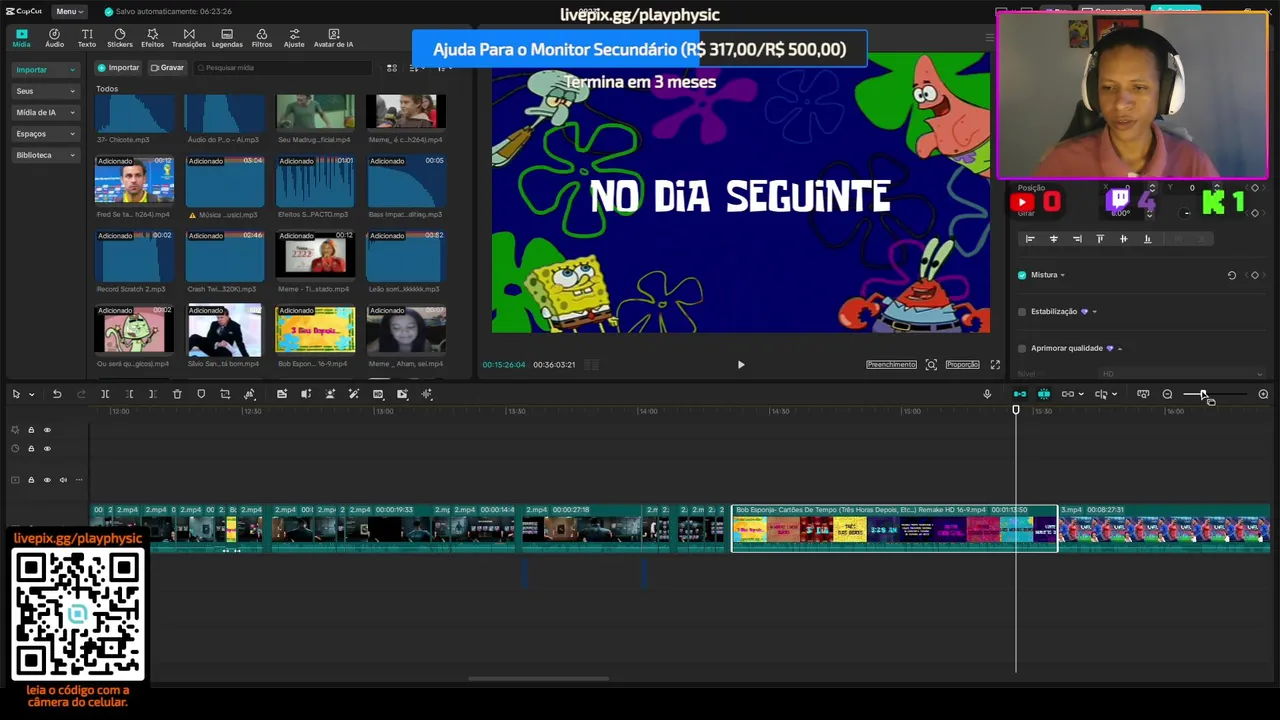This screenshot has width=1280, height=720.
Task: Click the AI magic wand toolbar icon
Action: [354, 394]
